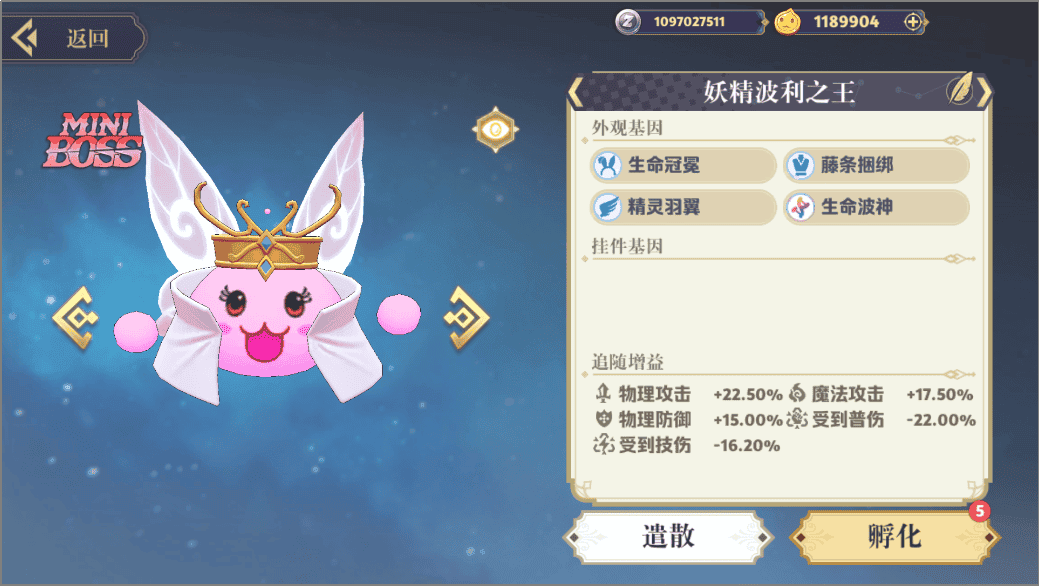Select the 生命冠冕 gene
Viewport: 1039px width, 586px height.
tap(683, 165)
